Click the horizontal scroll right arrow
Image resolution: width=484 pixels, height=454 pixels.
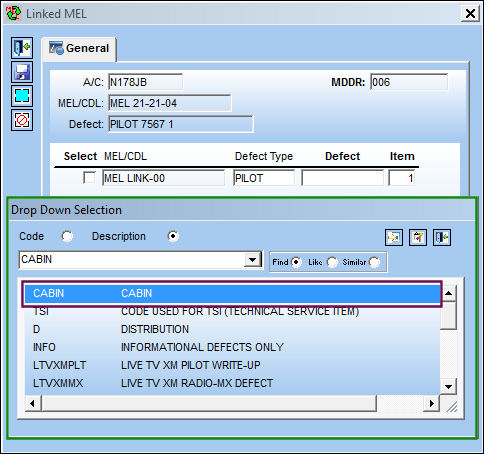pos(432,403)
